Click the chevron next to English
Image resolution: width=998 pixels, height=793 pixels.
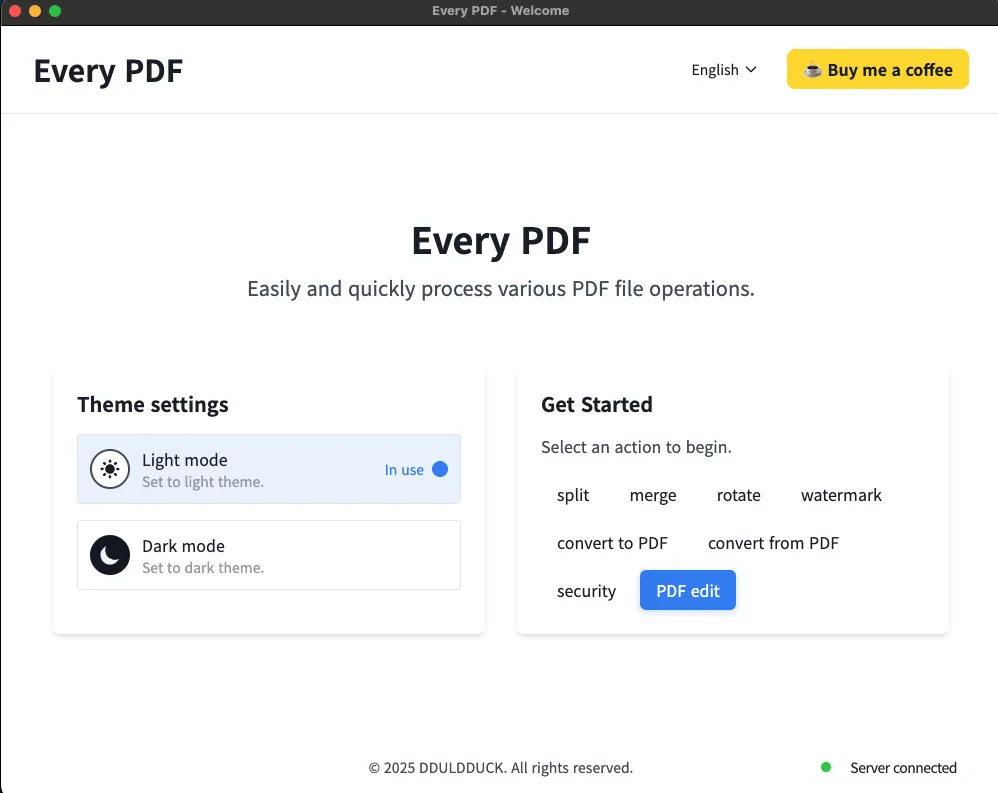coord(751,70)
